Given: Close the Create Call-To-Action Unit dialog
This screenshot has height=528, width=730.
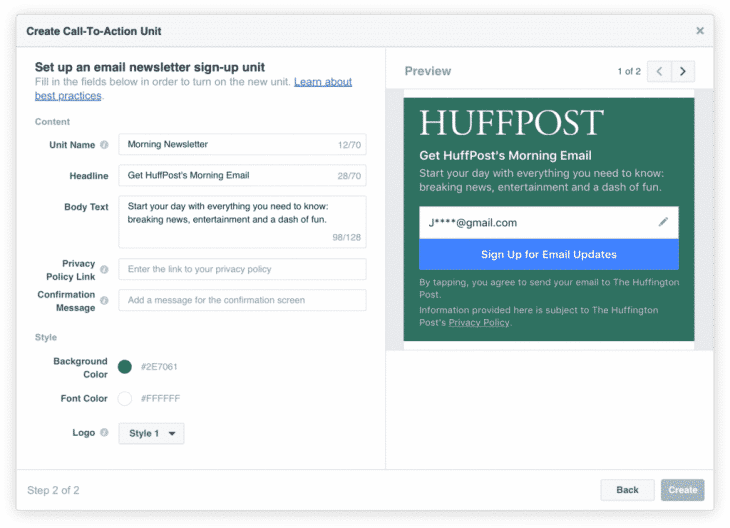Looking at the screenshot, I should point(699,31).
